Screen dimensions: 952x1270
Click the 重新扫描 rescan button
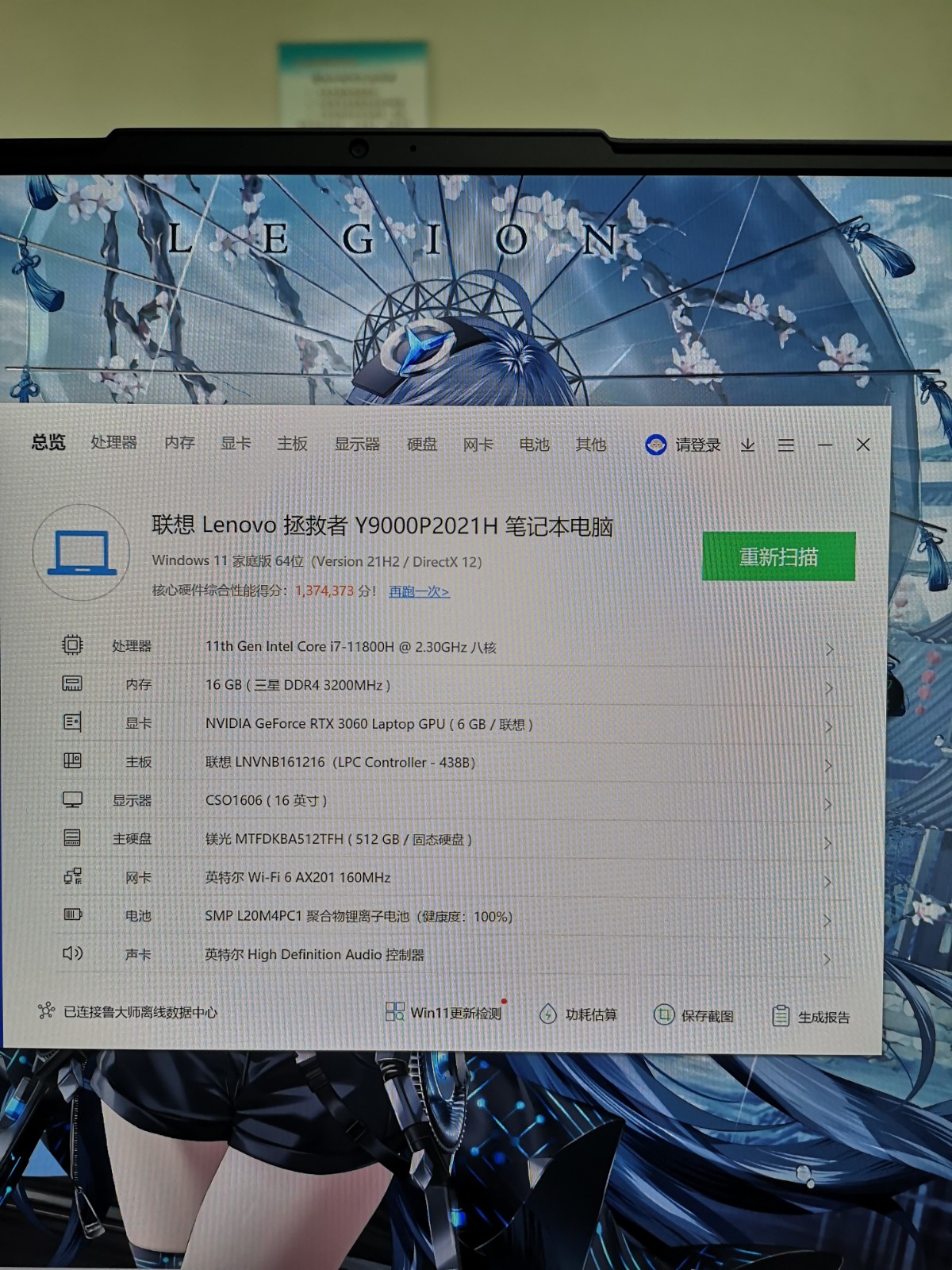point(778,556)
